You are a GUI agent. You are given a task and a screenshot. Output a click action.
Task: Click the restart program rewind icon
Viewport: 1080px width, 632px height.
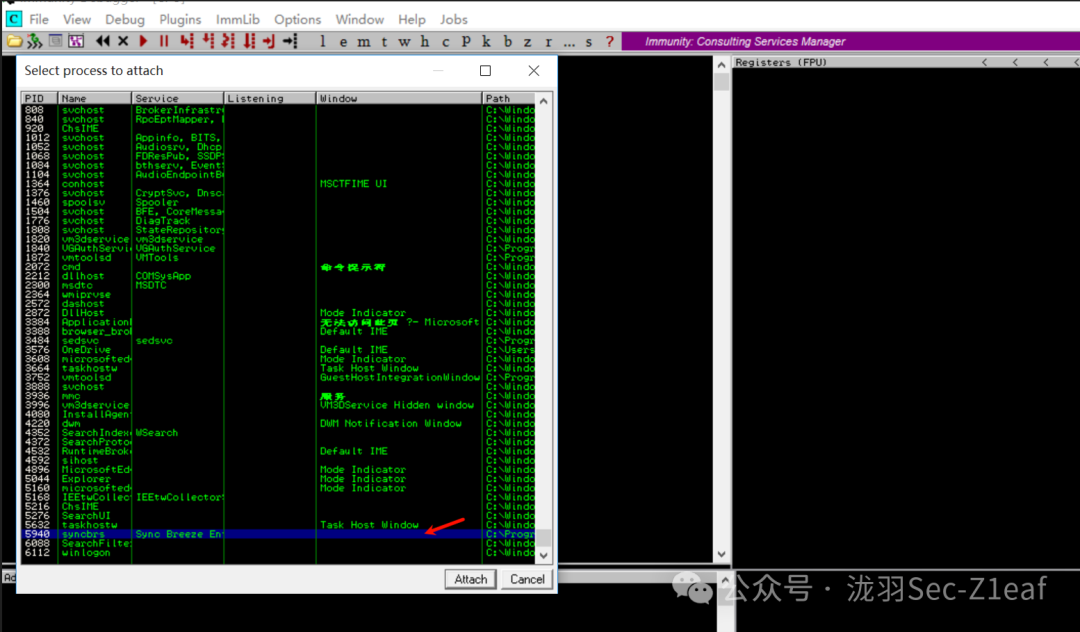click(103, 41)
